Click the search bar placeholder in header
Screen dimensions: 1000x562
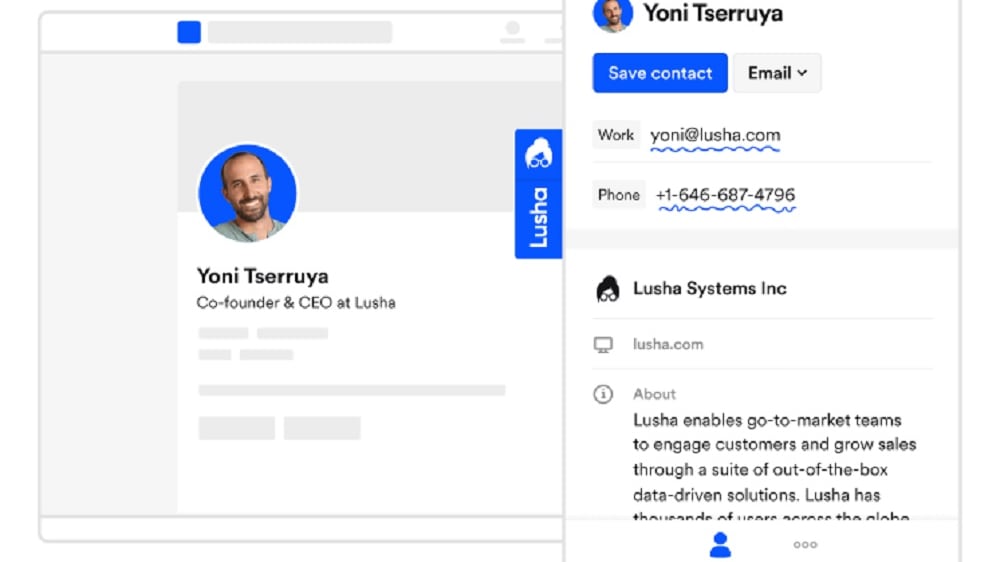coord(300,32)
